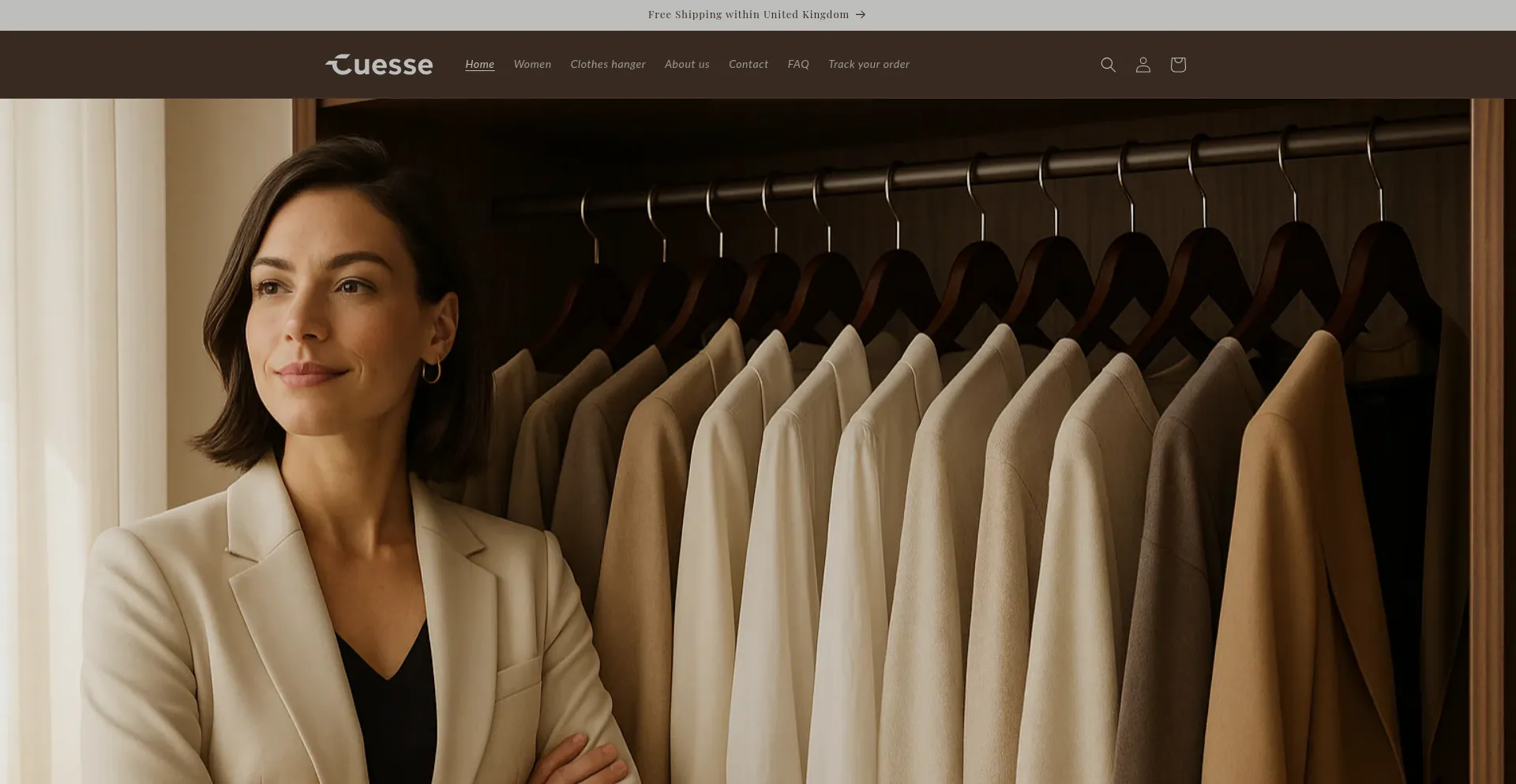1516x784 pixels.
Task: Open the Women menu item
Action: pos(532,65)
